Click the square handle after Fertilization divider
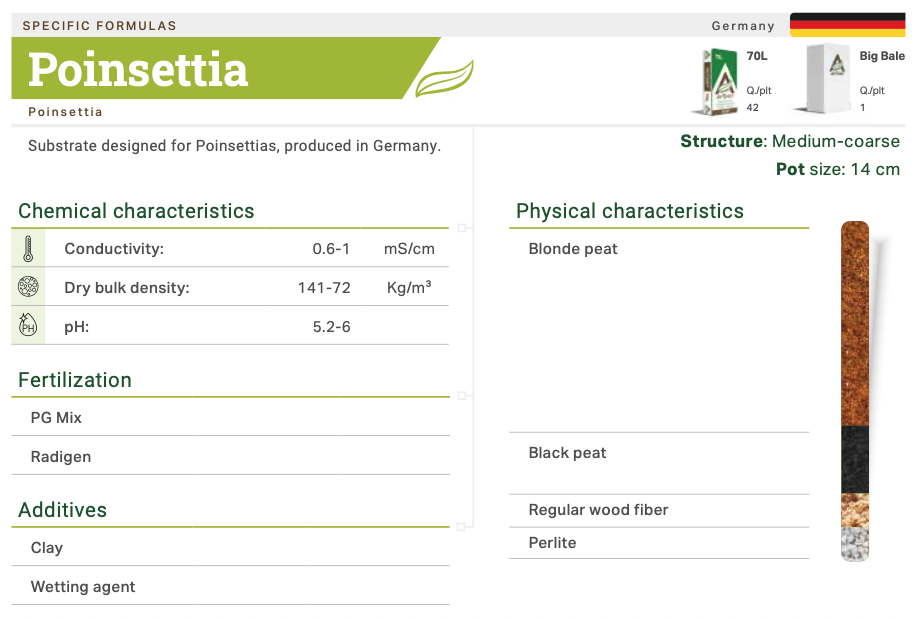Image resolution: width=919 pixels, height=619 pixels. point(462,396)
